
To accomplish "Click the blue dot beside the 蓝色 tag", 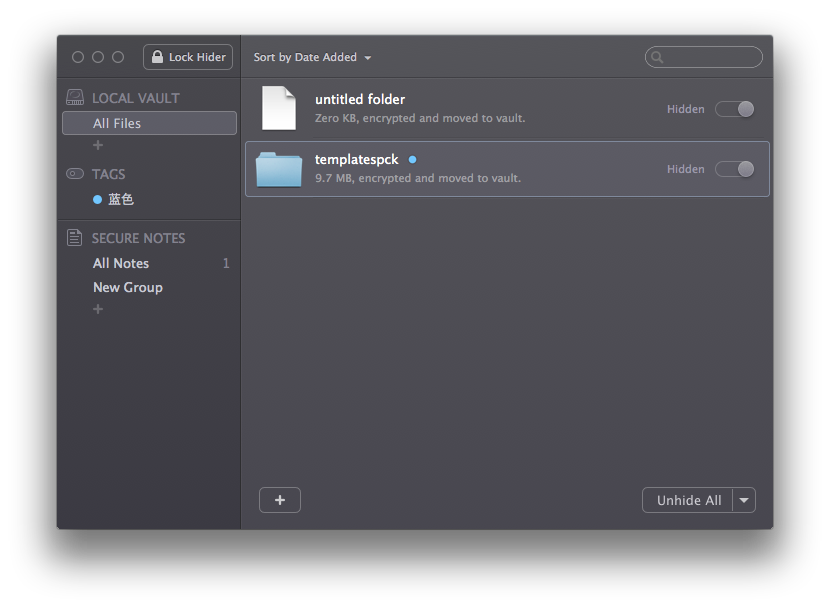I will pos(97,199).
